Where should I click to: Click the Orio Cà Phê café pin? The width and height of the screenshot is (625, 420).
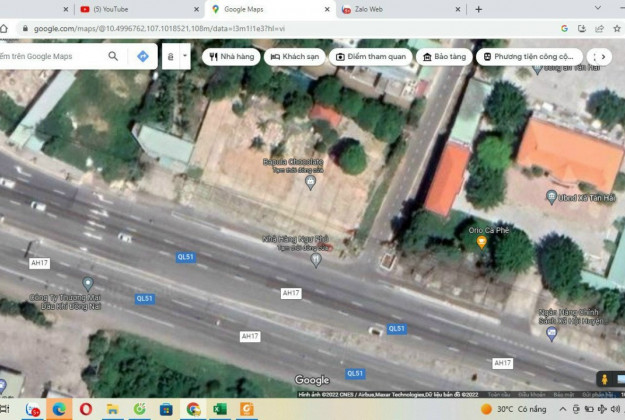pos(482,243)
